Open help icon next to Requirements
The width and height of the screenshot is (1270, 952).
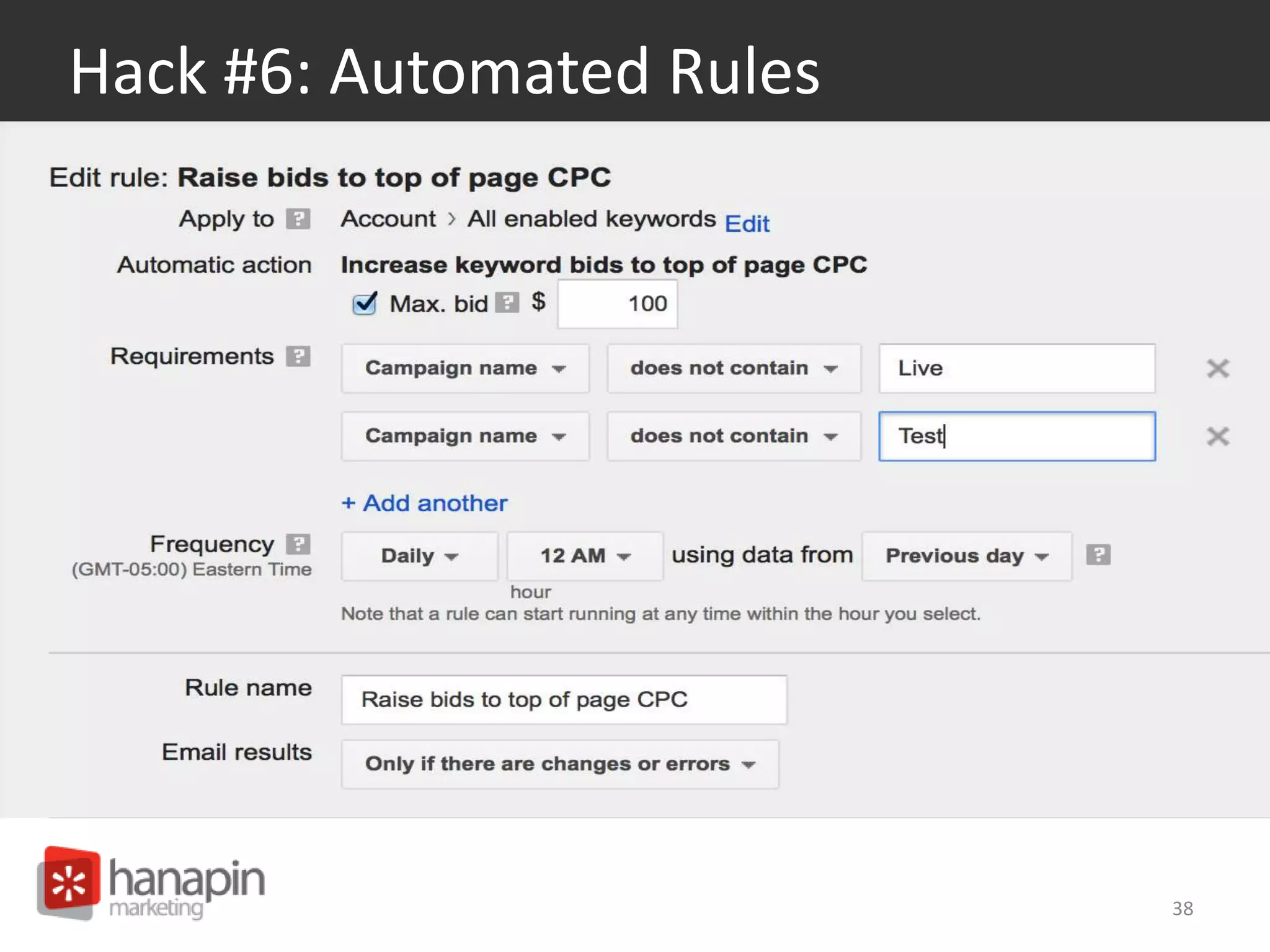[298, 356]
